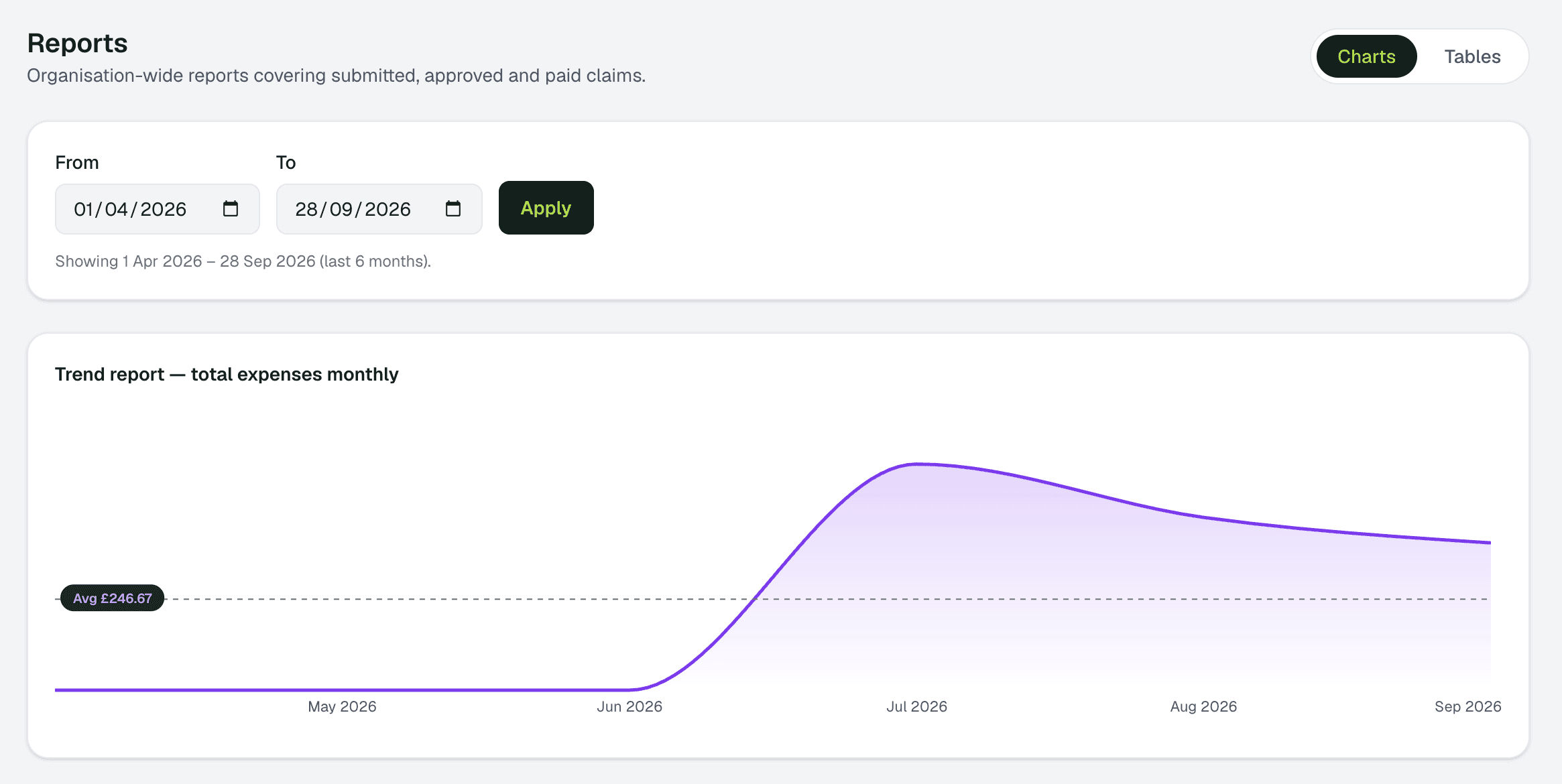This screenshot has width=1562, height=784.
Task: Click the Jul 2026 axis label
Action: click(x=916, y=706)
